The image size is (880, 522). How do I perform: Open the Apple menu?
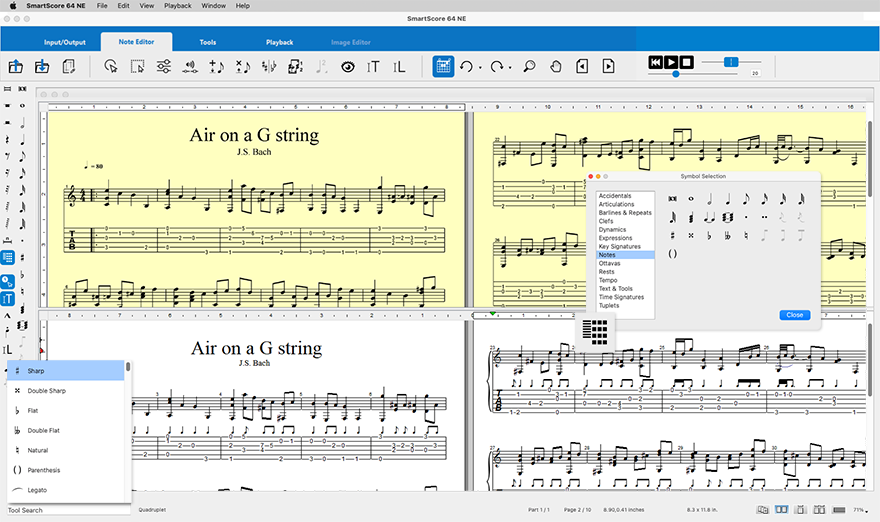point(13,6)
